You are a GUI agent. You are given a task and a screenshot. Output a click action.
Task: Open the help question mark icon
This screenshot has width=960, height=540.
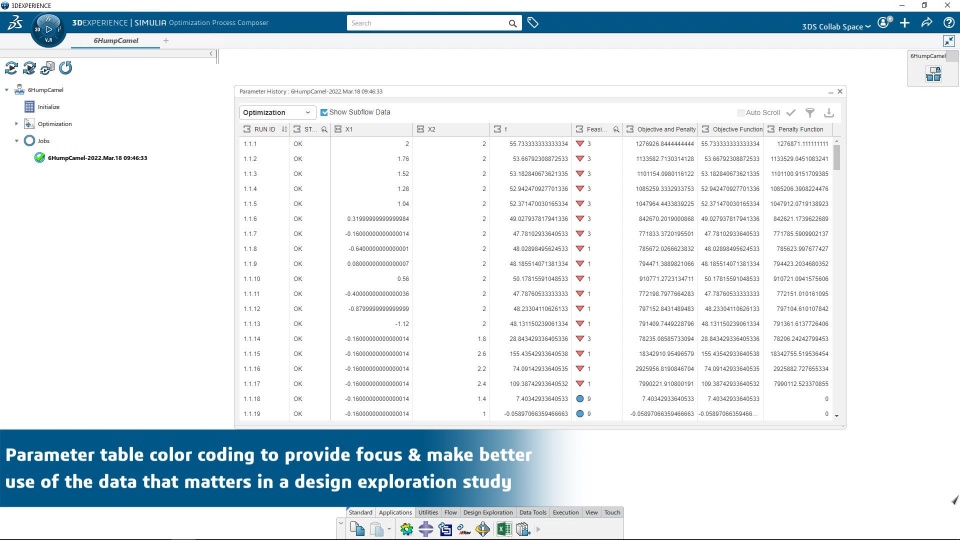(x=948, y=23)
